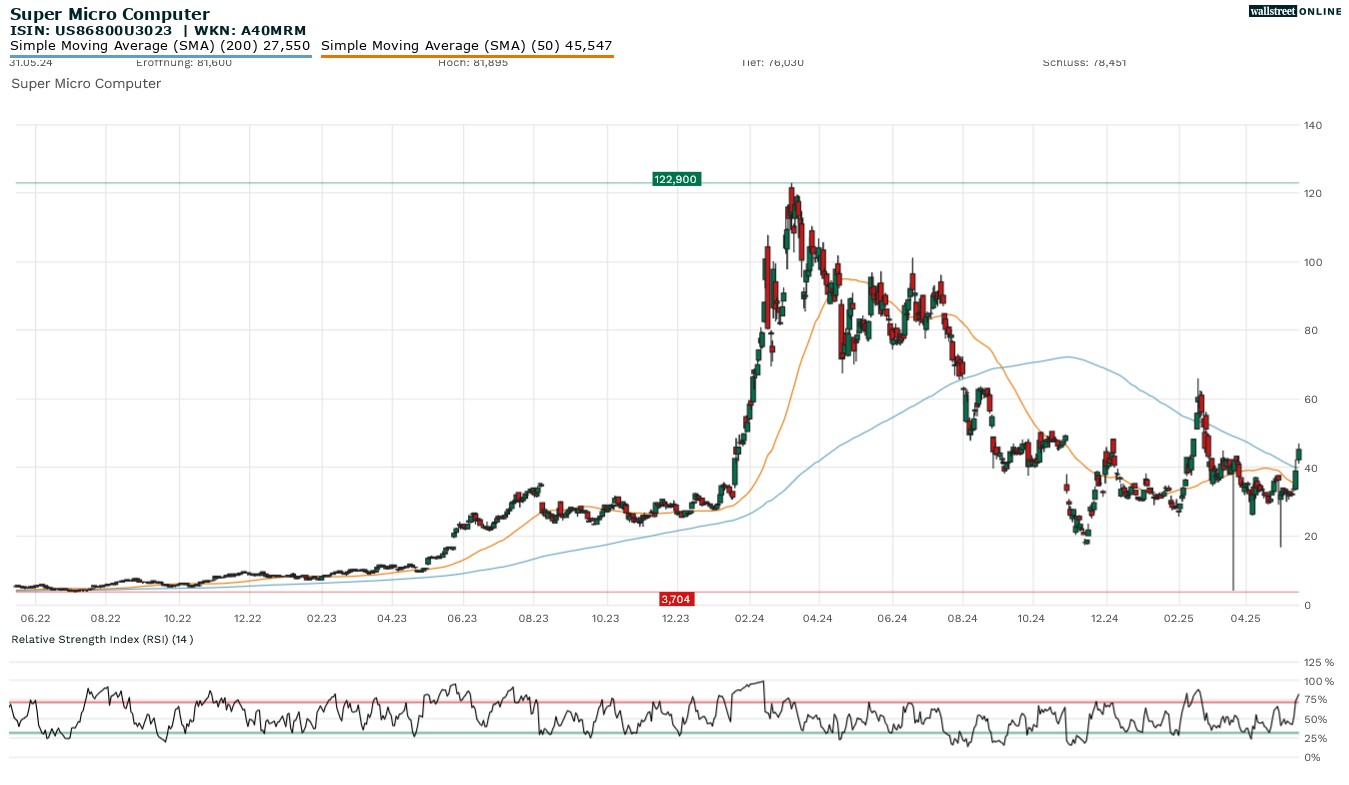Click the 12.23 date axis label
Viewport: 1349px width, 785px height.
[x=676, y=619]
